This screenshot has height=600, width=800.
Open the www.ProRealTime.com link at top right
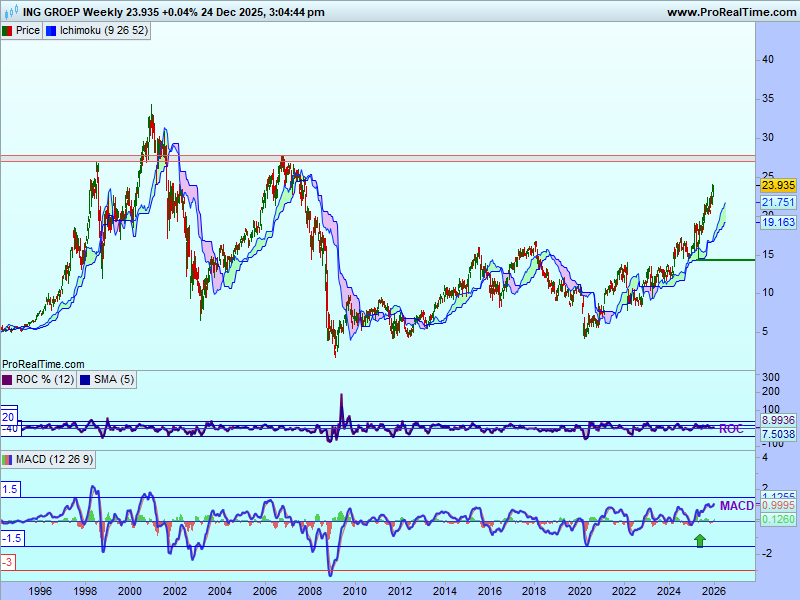tap(730, 12)
